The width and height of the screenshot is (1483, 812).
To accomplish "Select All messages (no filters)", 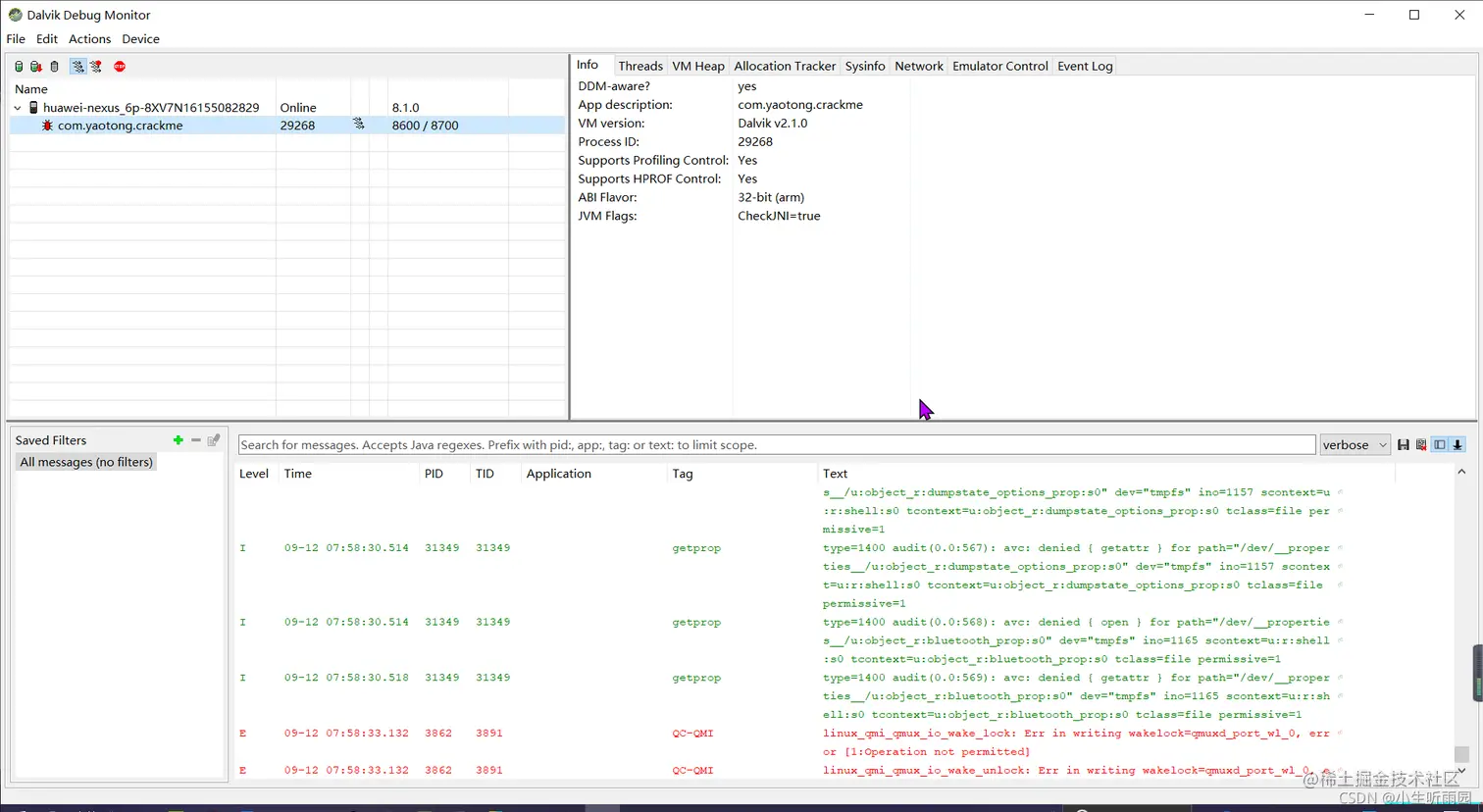I will pyautogui.click(x=86, y=462).
